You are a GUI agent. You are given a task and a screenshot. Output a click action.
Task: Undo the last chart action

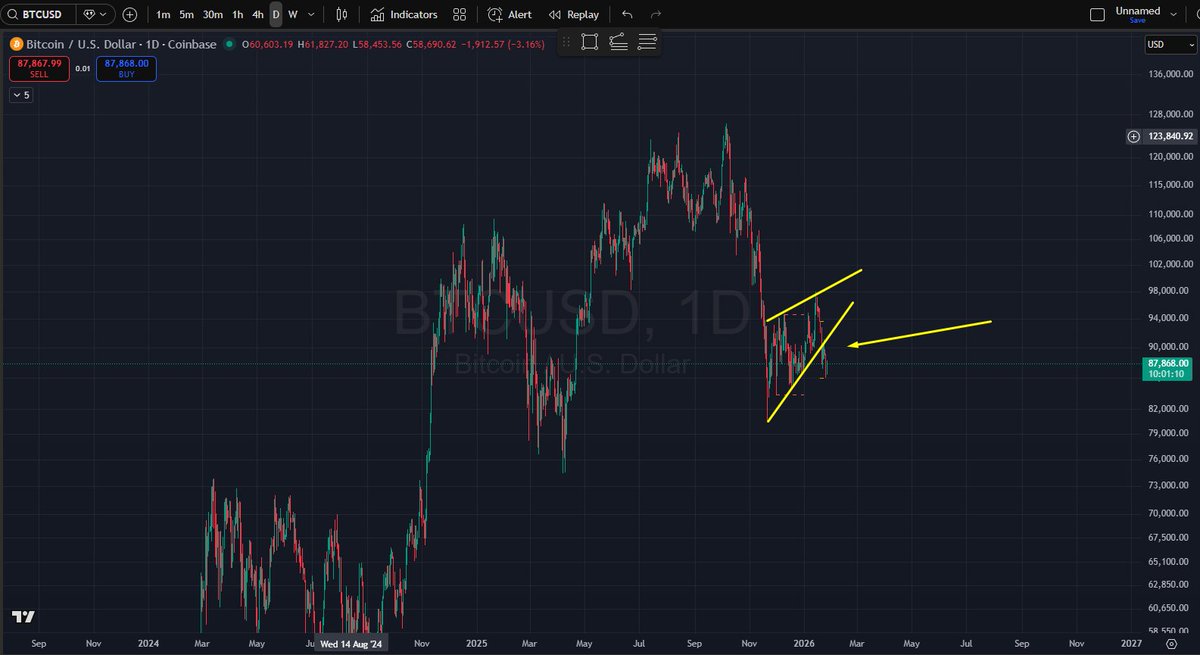point(627,15)
